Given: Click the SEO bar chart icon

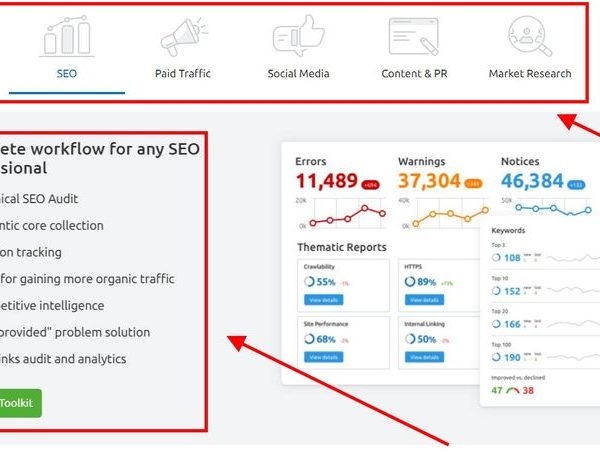Looking at the screenshot, I should pyautogui.click(x=67, y=36).
